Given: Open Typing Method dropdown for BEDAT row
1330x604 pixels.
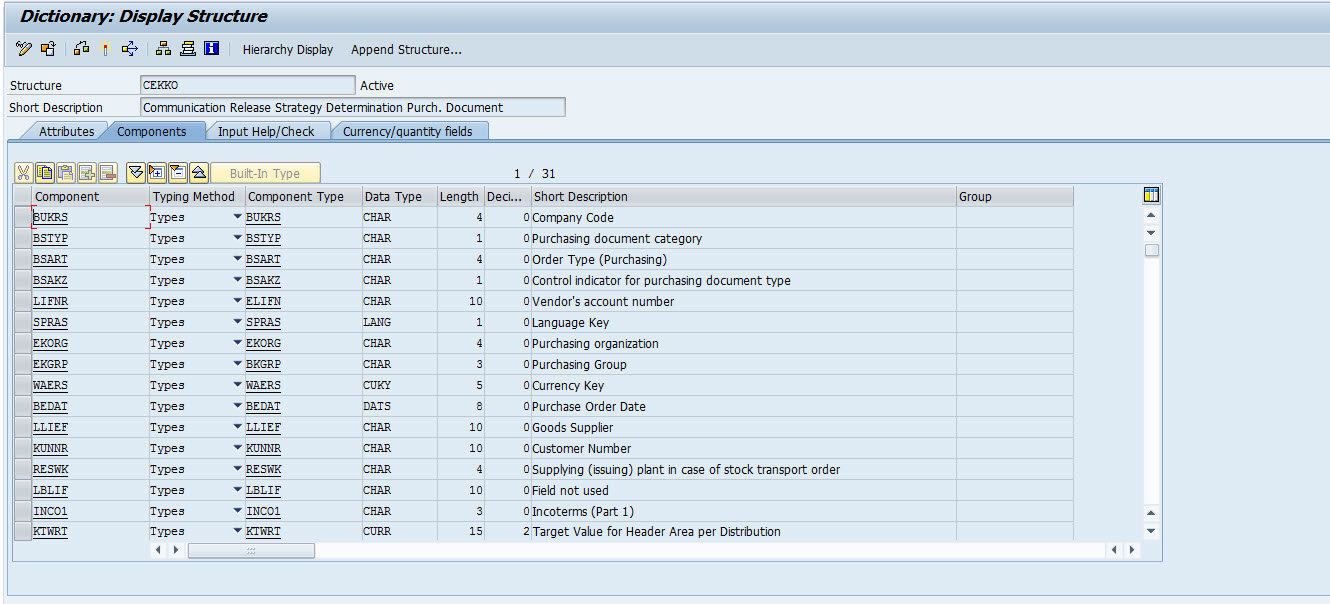Looking at the screenshot, I should (x=238, y=406).
